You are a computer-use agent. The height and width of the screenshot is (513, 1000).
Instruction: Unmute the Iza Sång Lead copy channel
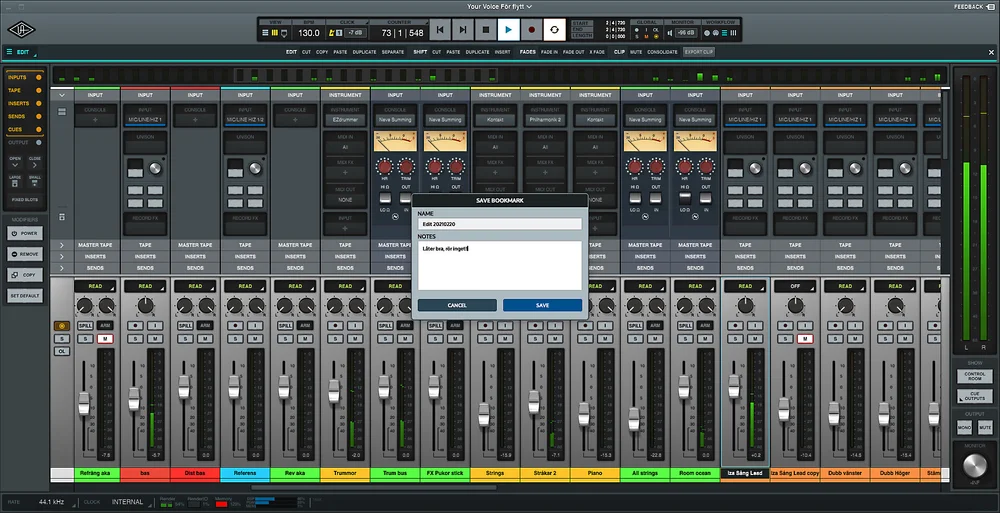pyautogui.click(x=805, y=339)
